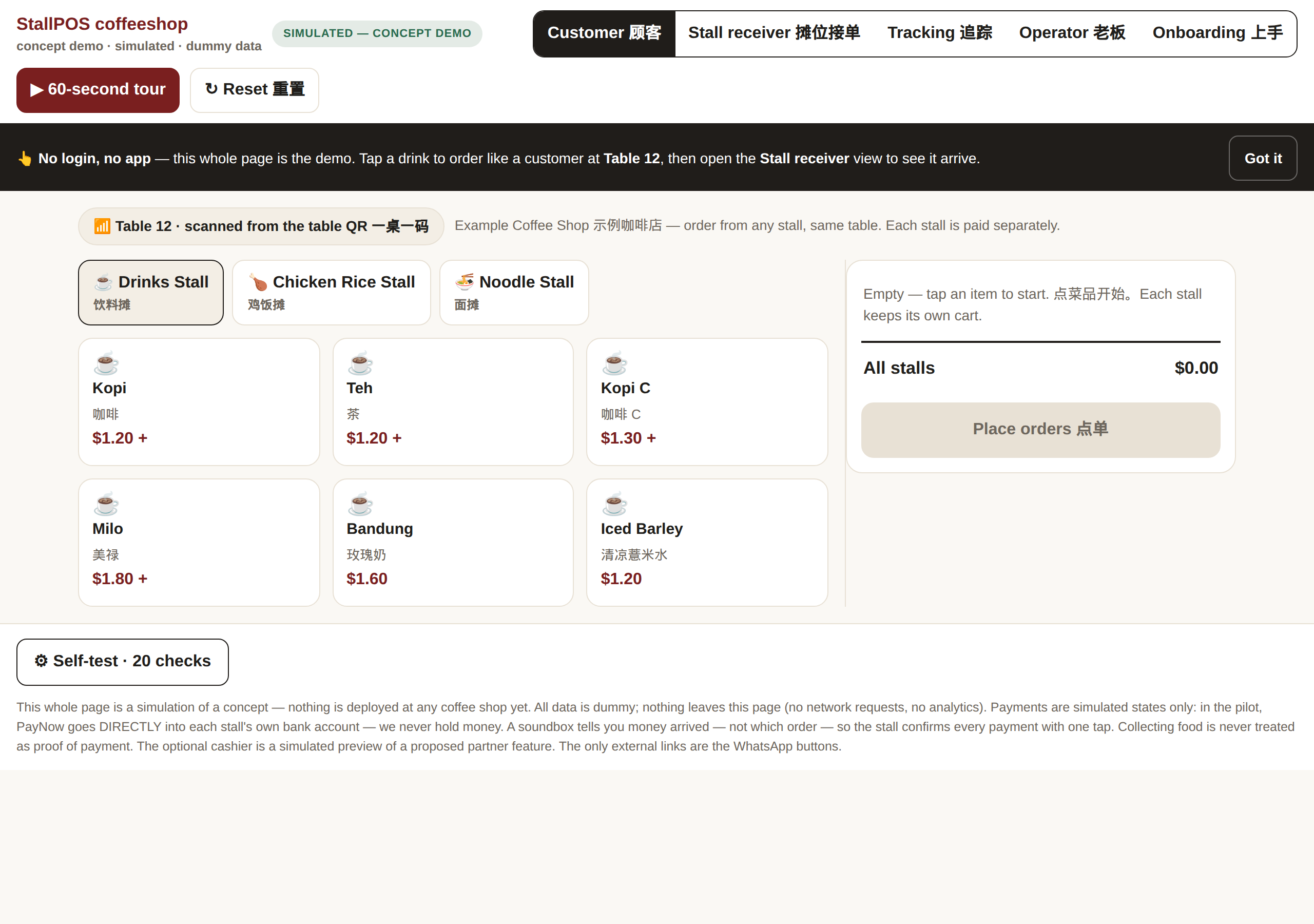Dismiss the banner with Got it
1314x924 pixels.
(1263, 159)
